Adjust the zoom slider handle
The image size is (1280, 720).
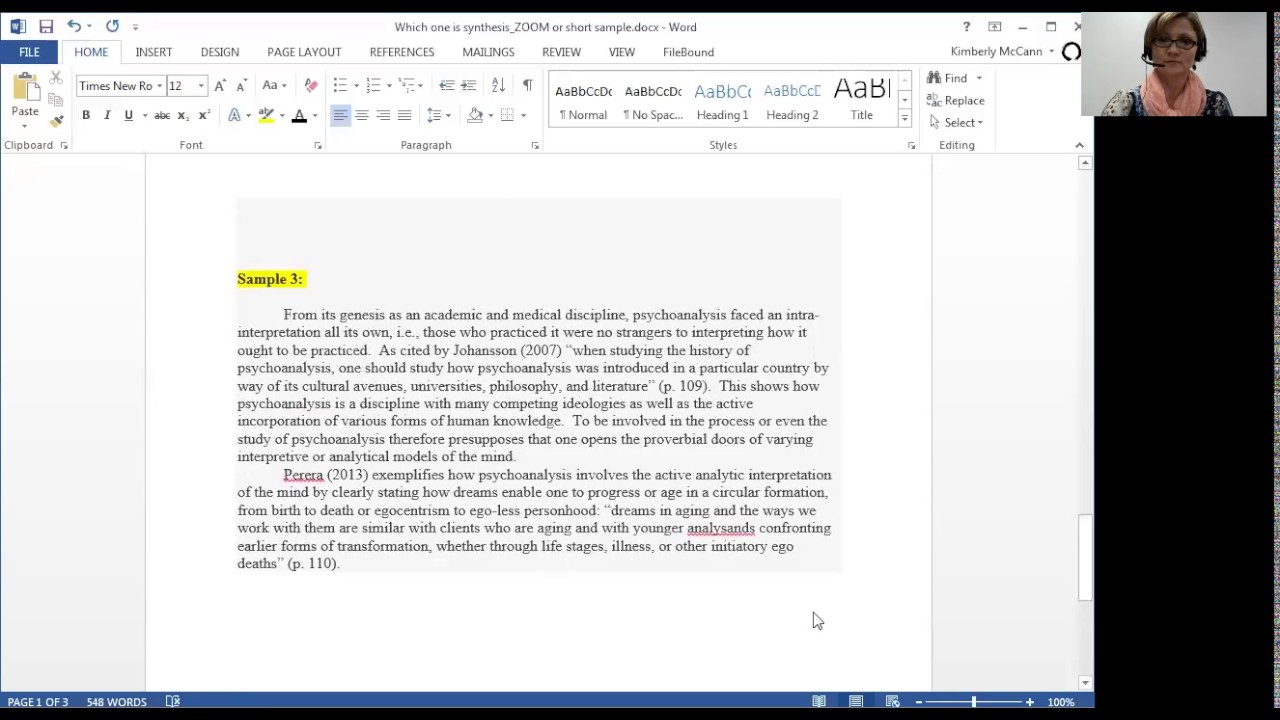pos(974,702)
